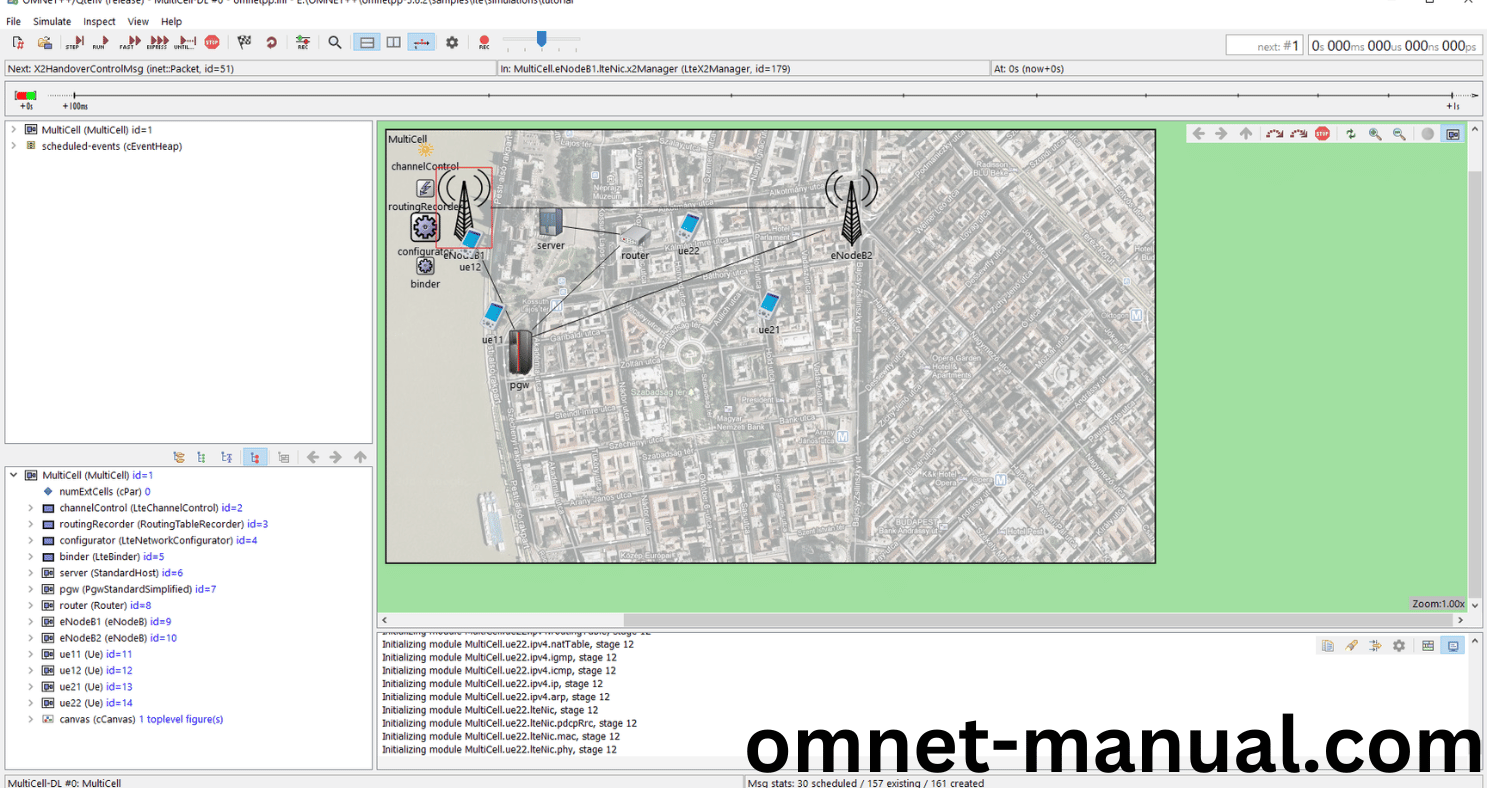Click the STEP simulation button
The width and height of the screenshot is (1487, 788).
click(73, 42)
